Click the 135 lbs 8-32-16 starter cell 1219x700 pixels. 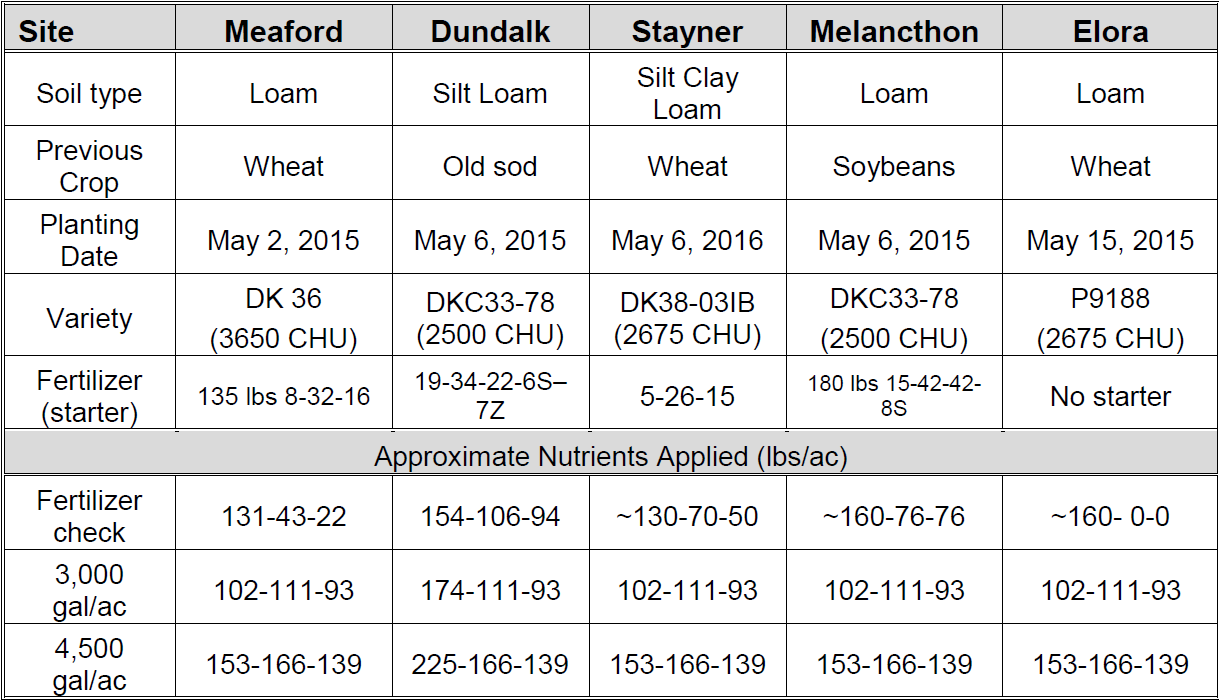pos(283,397)
